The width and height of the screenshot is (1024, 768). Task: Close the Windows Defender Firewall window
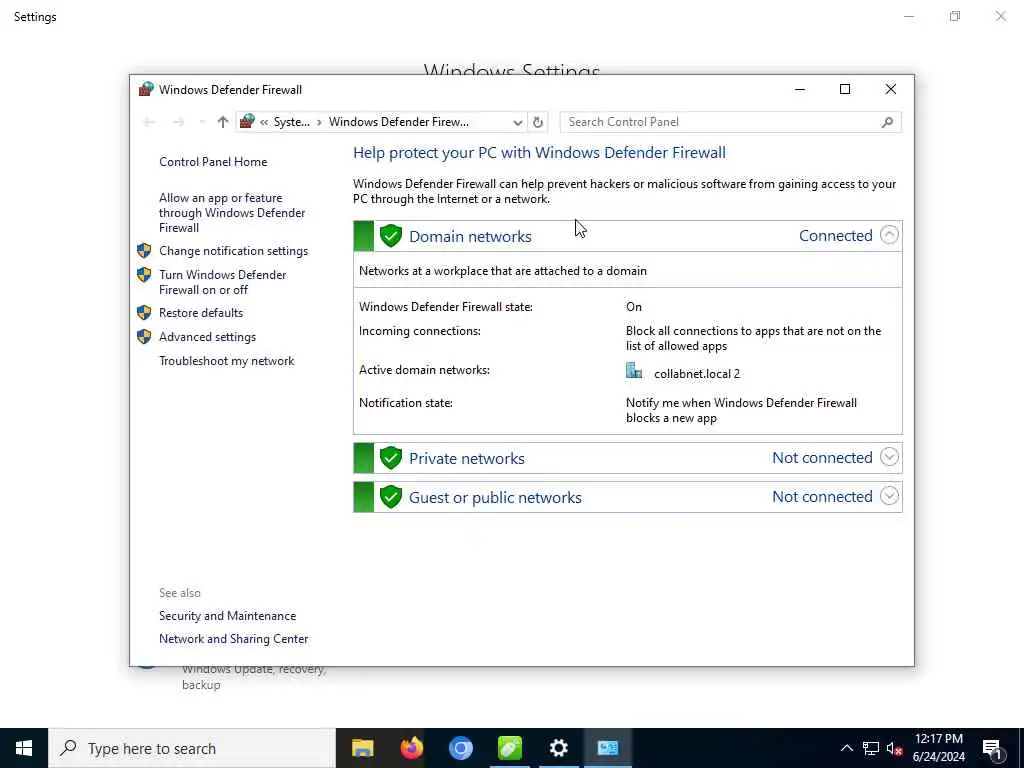(890, 89)
